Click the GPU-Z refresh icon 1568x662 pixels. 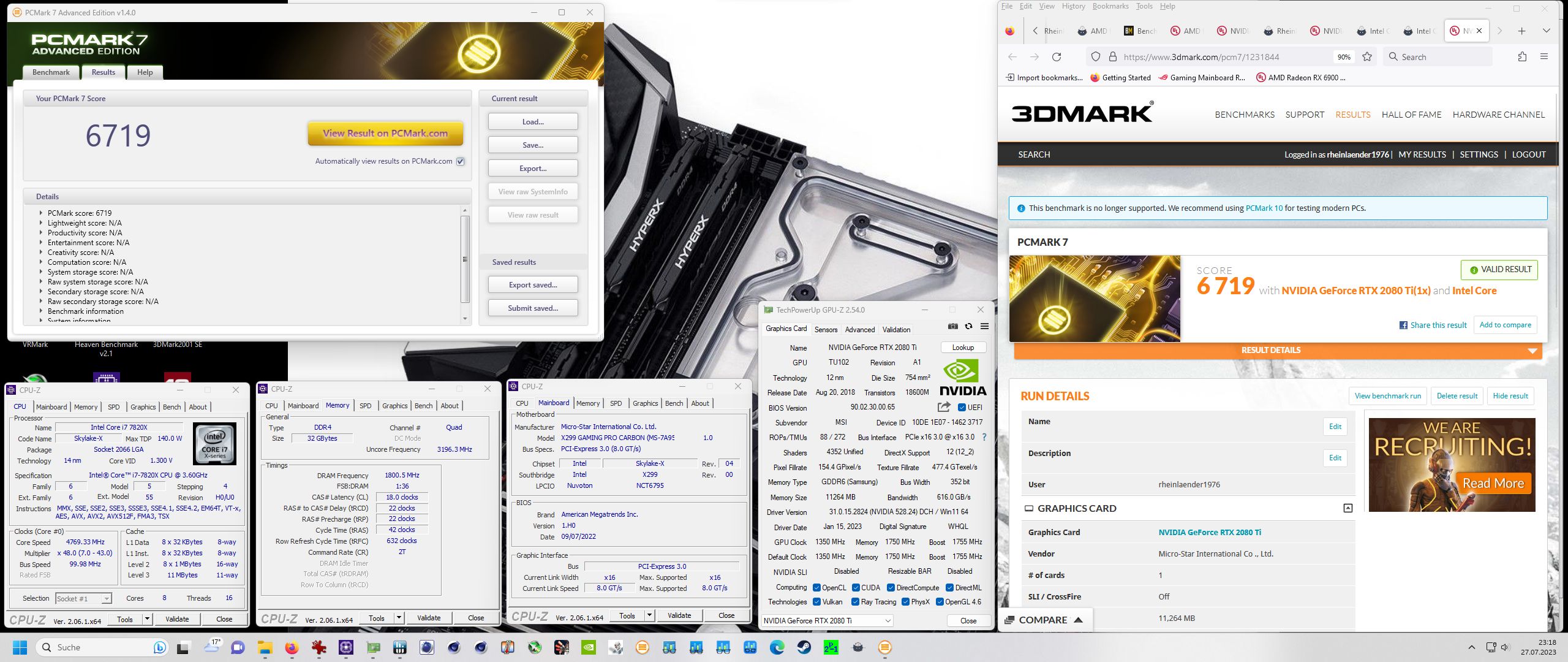pyautogui.click(x=968, y=326)
